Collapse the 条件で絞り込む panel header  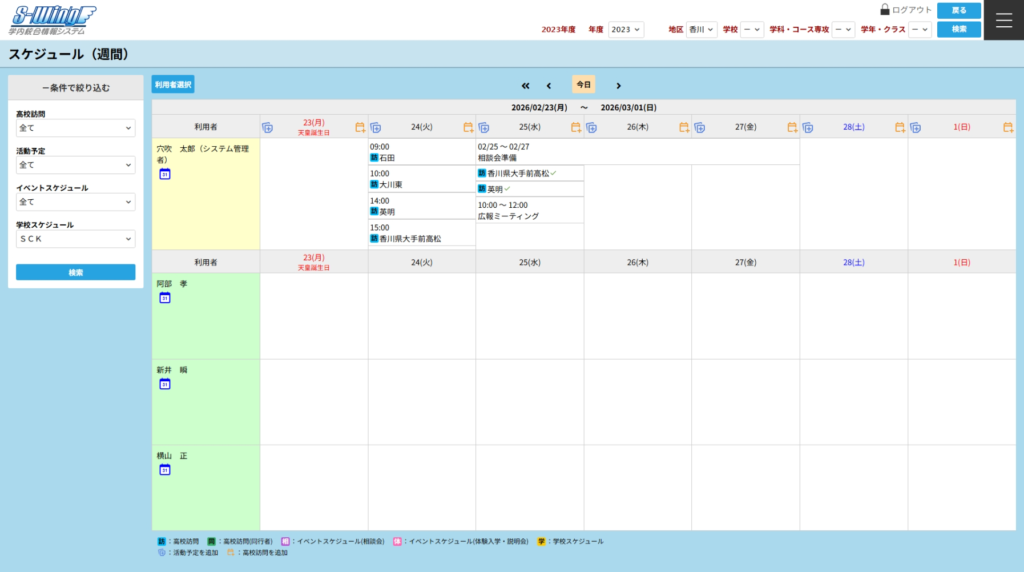pos(75,88)
